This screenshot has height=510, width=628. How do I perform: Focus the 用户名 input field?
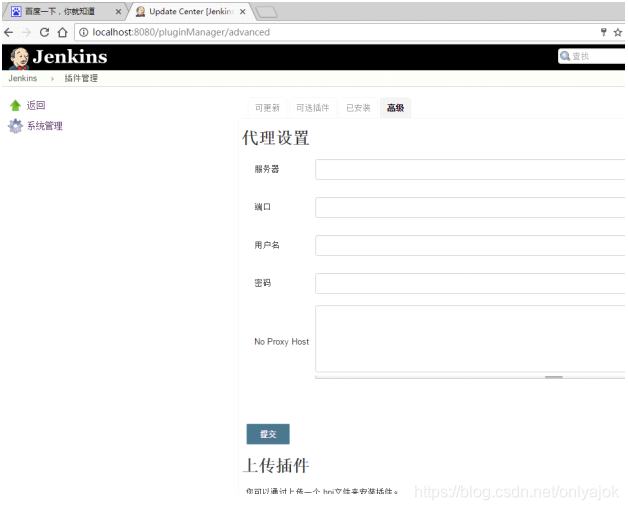click(x=470, y=245)
